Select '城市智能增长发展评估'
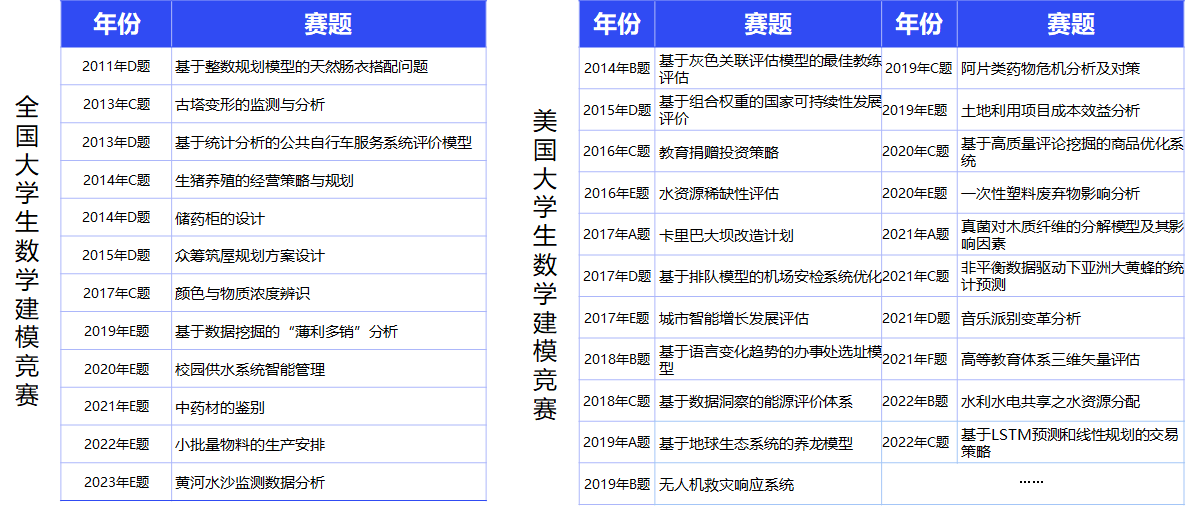Image resolution: width=1186 pixels, height=506 pixels. (x=733, y=318)
